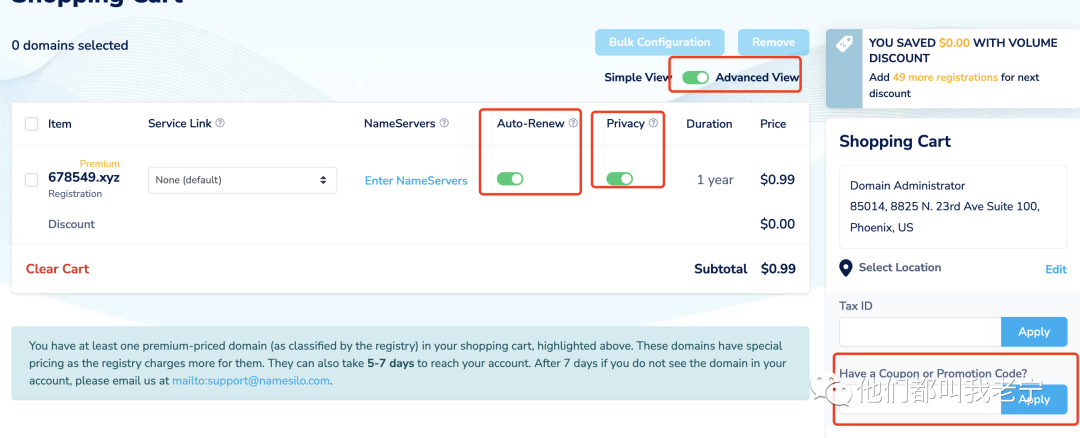Toggle Simple View / Advanced View switch

point(695,78)
